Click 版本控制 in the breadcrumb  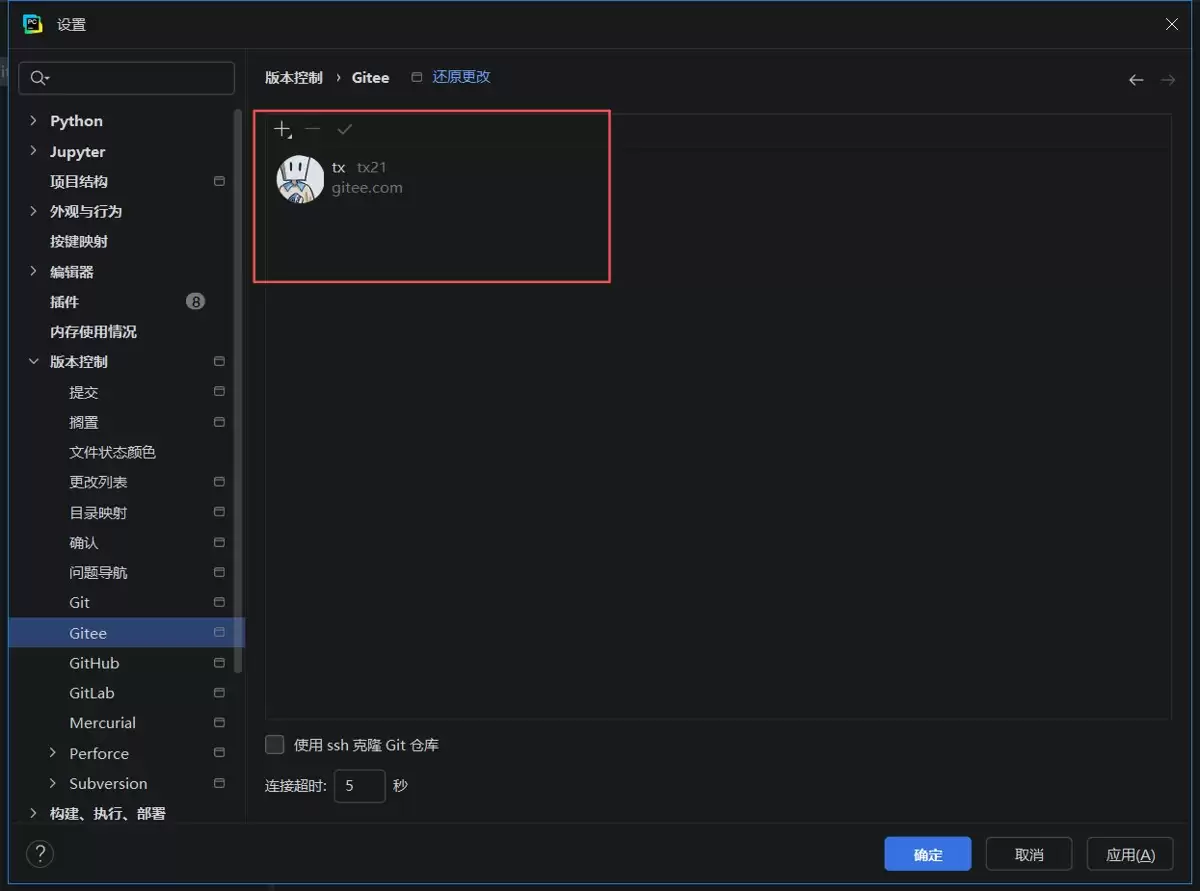pos(294,77)
